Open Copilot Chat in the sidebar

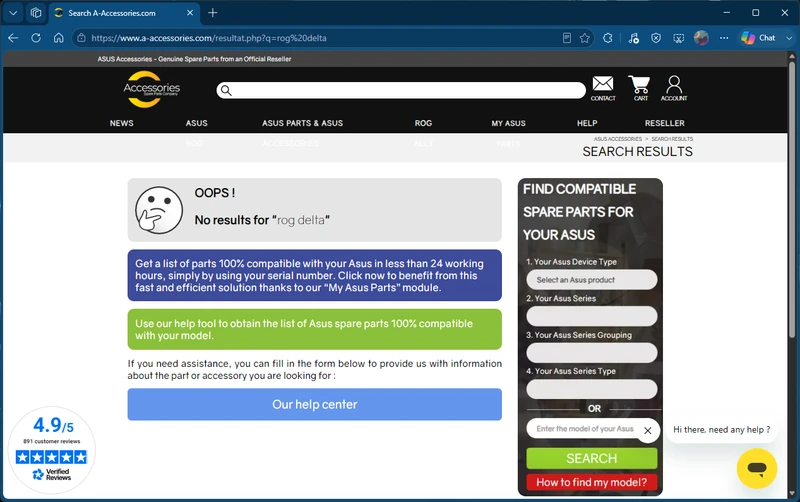pyautogui.click(x=758, y=38)
